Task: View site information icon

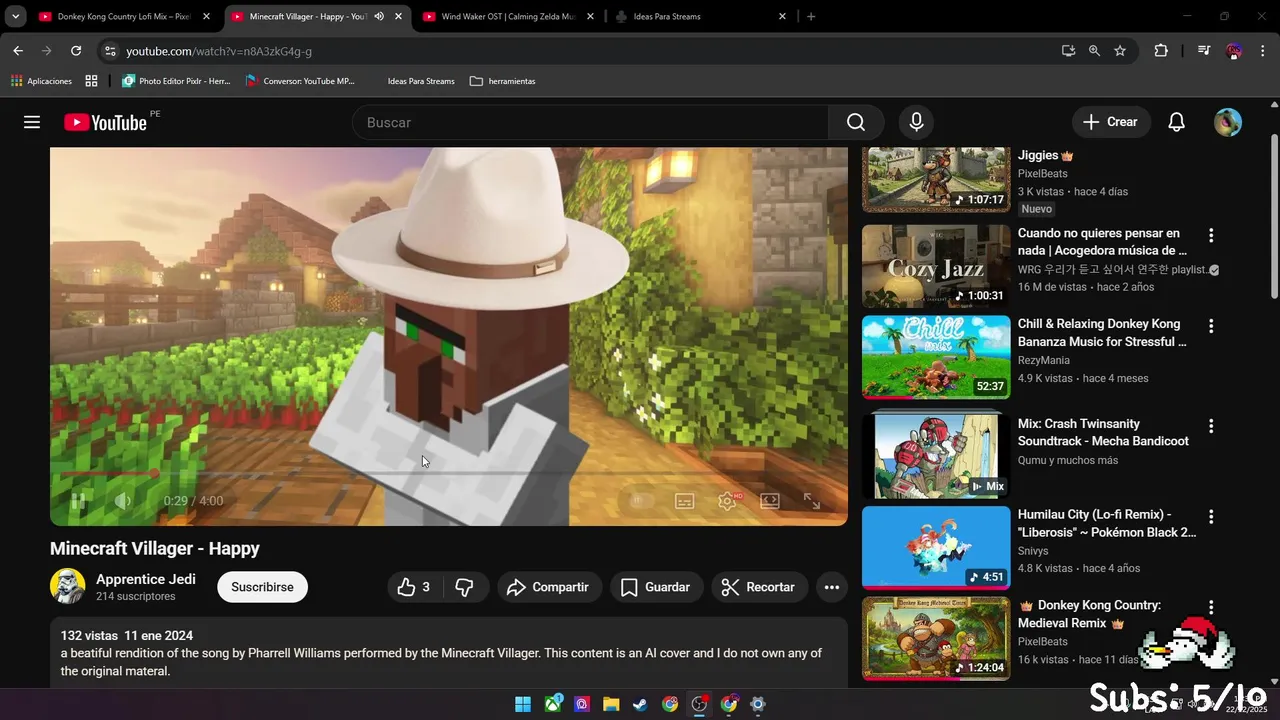Action: (x=110, y=51)
